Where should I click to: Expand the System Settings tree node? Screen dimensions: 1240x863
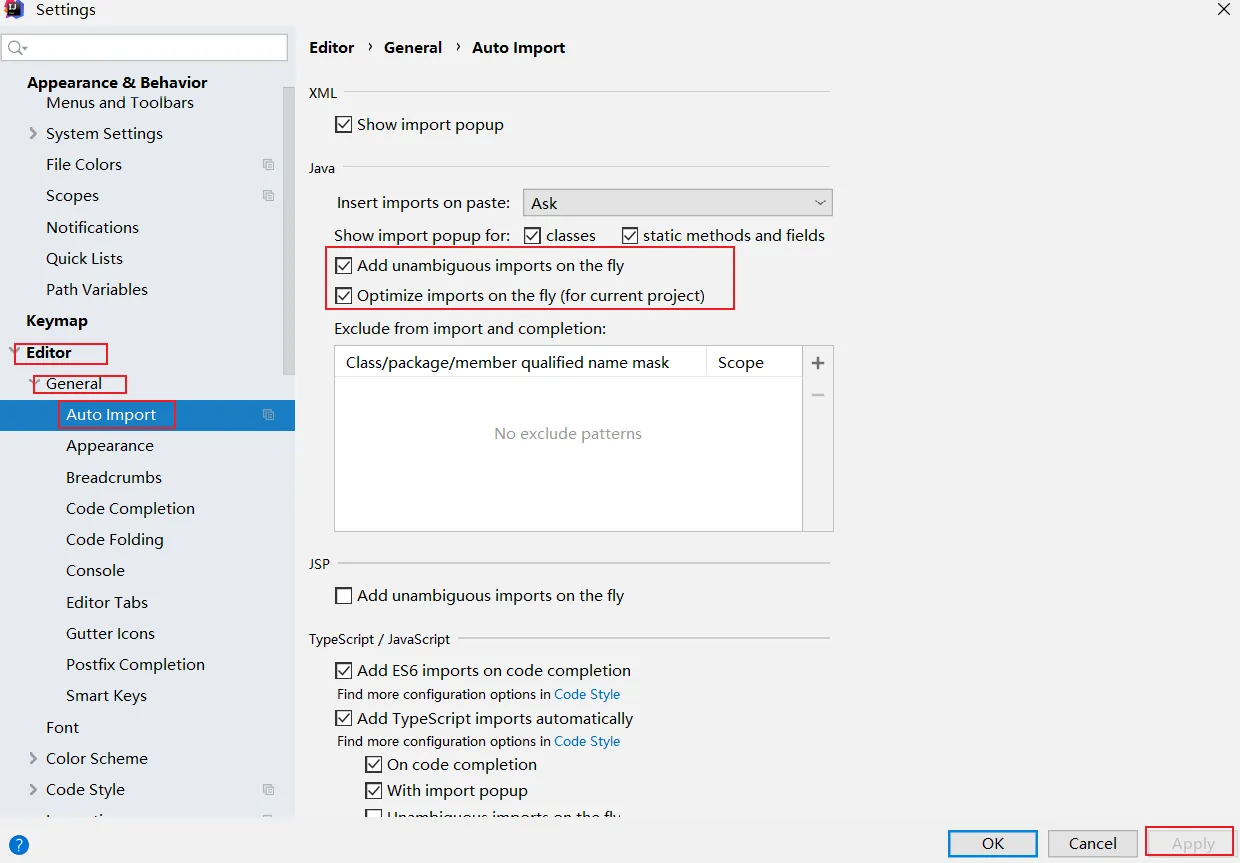tap(33, 134)
